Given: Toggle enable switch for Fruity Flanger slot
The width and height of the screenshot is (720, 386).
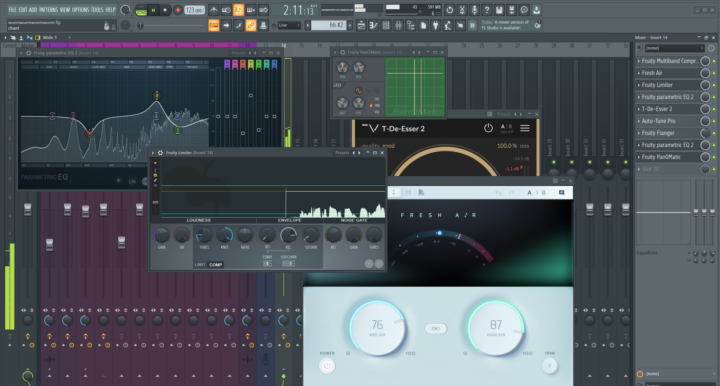Looking at the screenshot, I should pyautogui.click(x=714, y=133).
